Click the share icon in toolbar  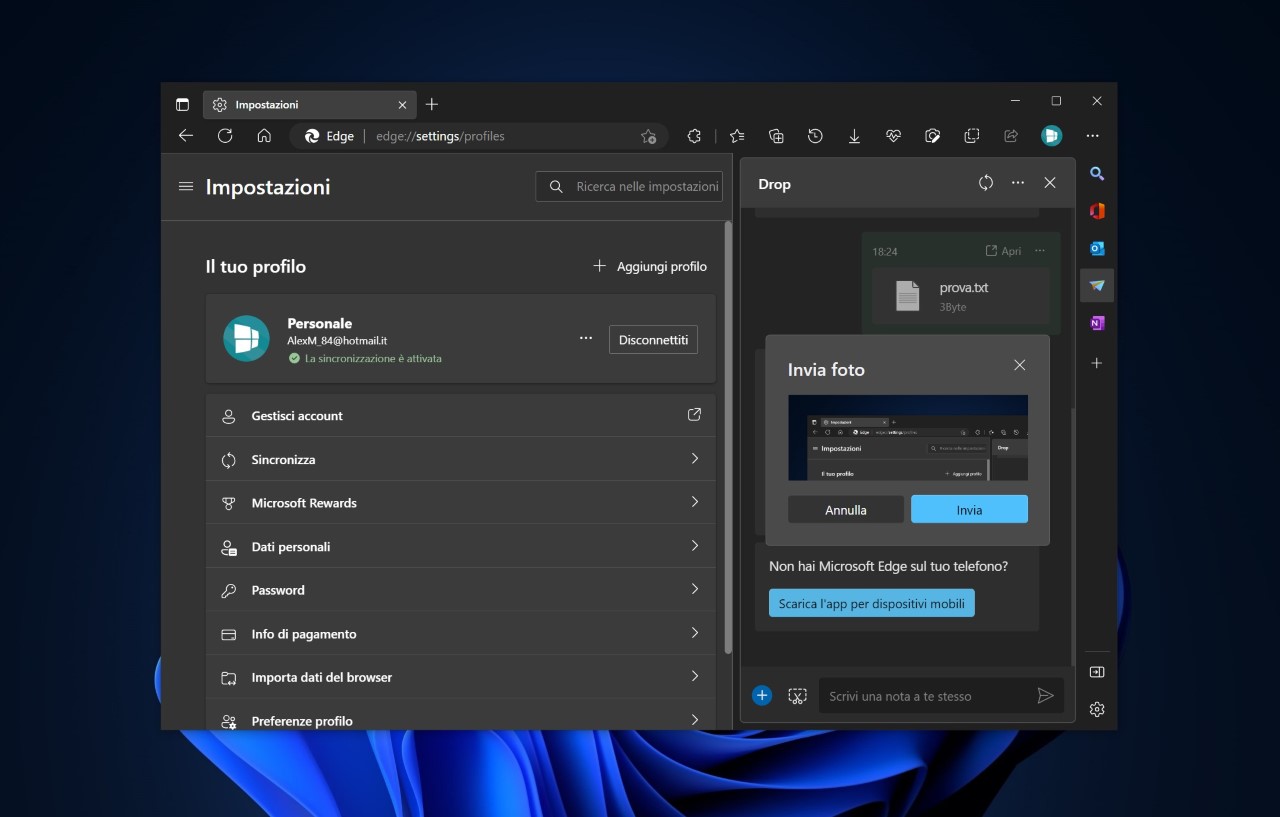(x=1011, y=136)
